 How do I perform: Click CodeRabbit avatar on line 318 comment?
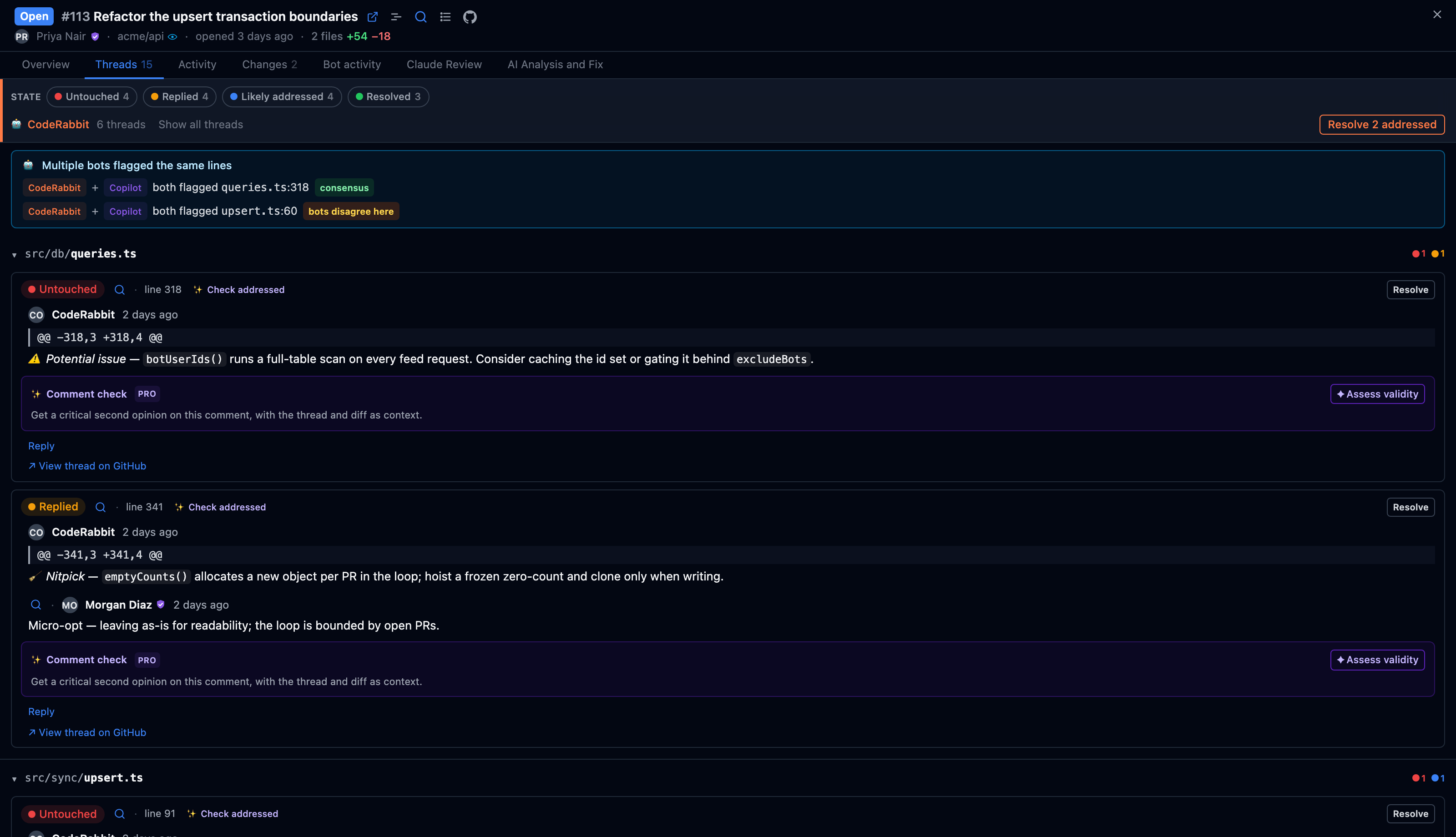[x=36, y=315]
